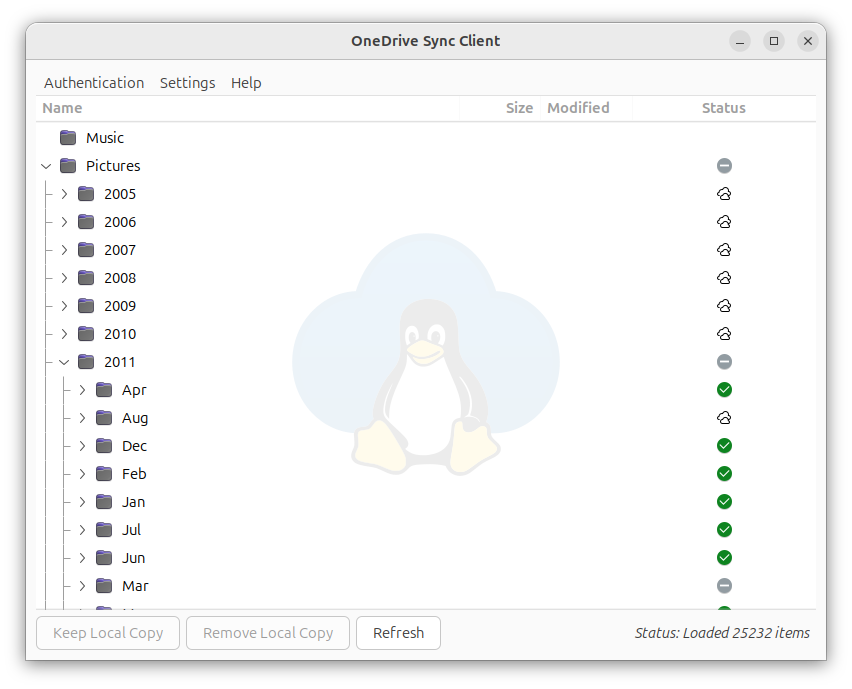Click the Size column header
The image size is (852, 689).
click(519, 108)
